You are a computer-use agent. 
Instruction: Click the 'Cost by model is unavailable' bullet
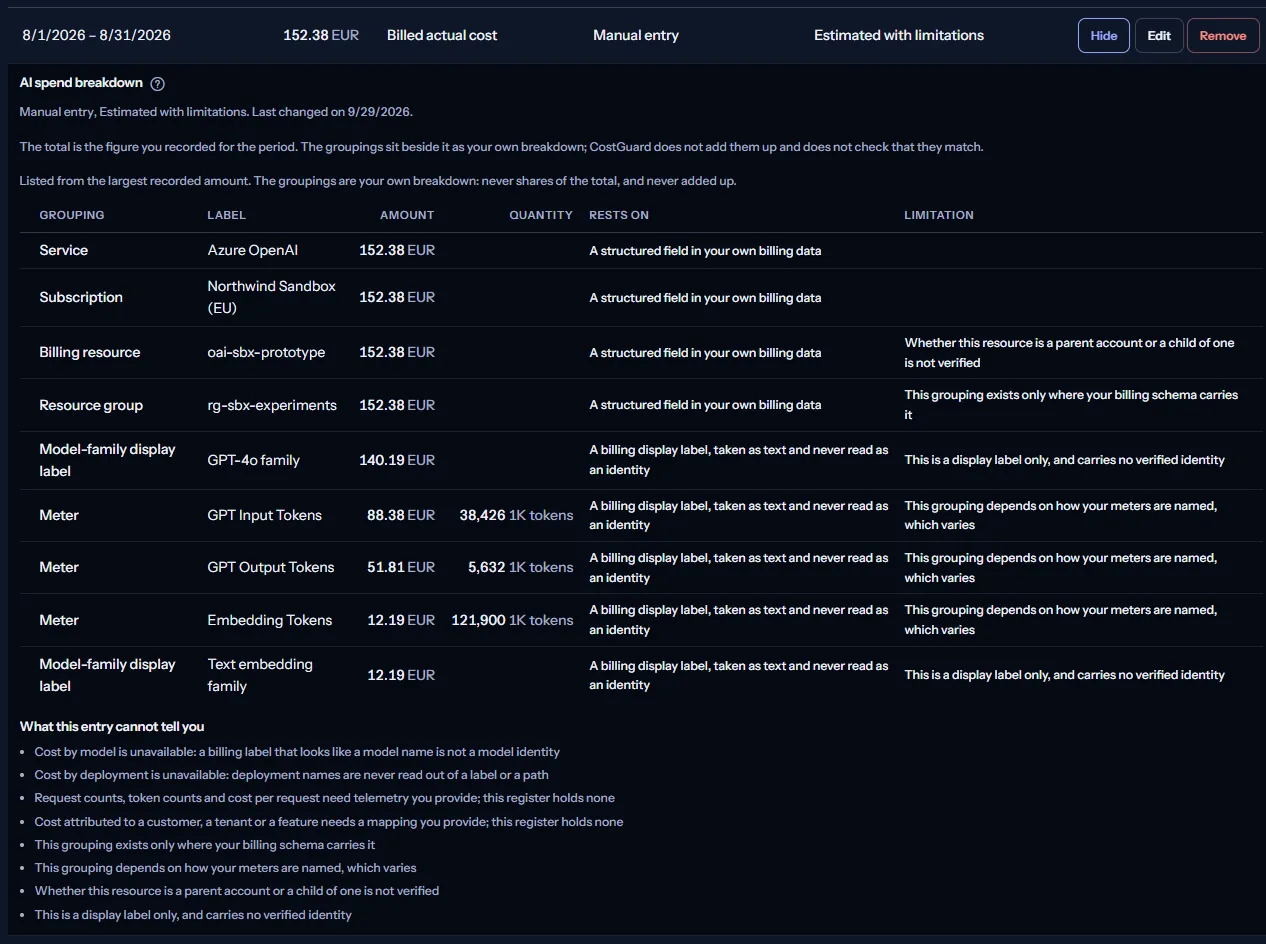pos(297,751)
